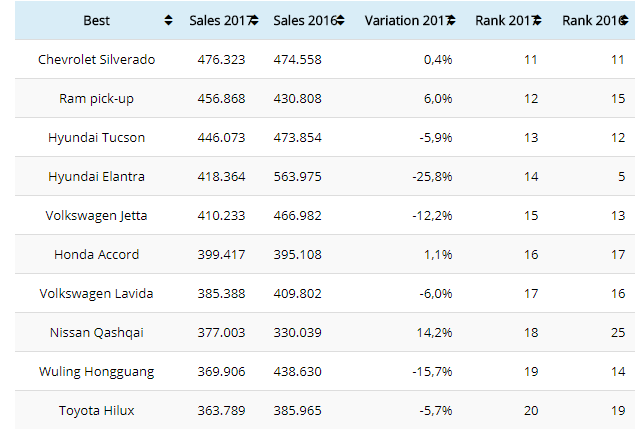Select the Hyundai Tucson cell
This screenshot has height=436, width=644.
[97, 138]
